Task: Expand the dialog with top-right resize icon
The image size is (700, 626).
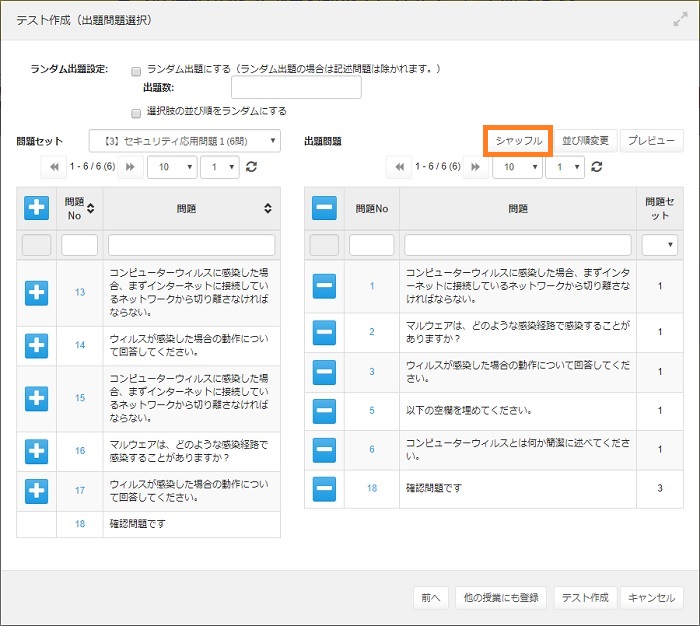Action: tap(680, 20)
